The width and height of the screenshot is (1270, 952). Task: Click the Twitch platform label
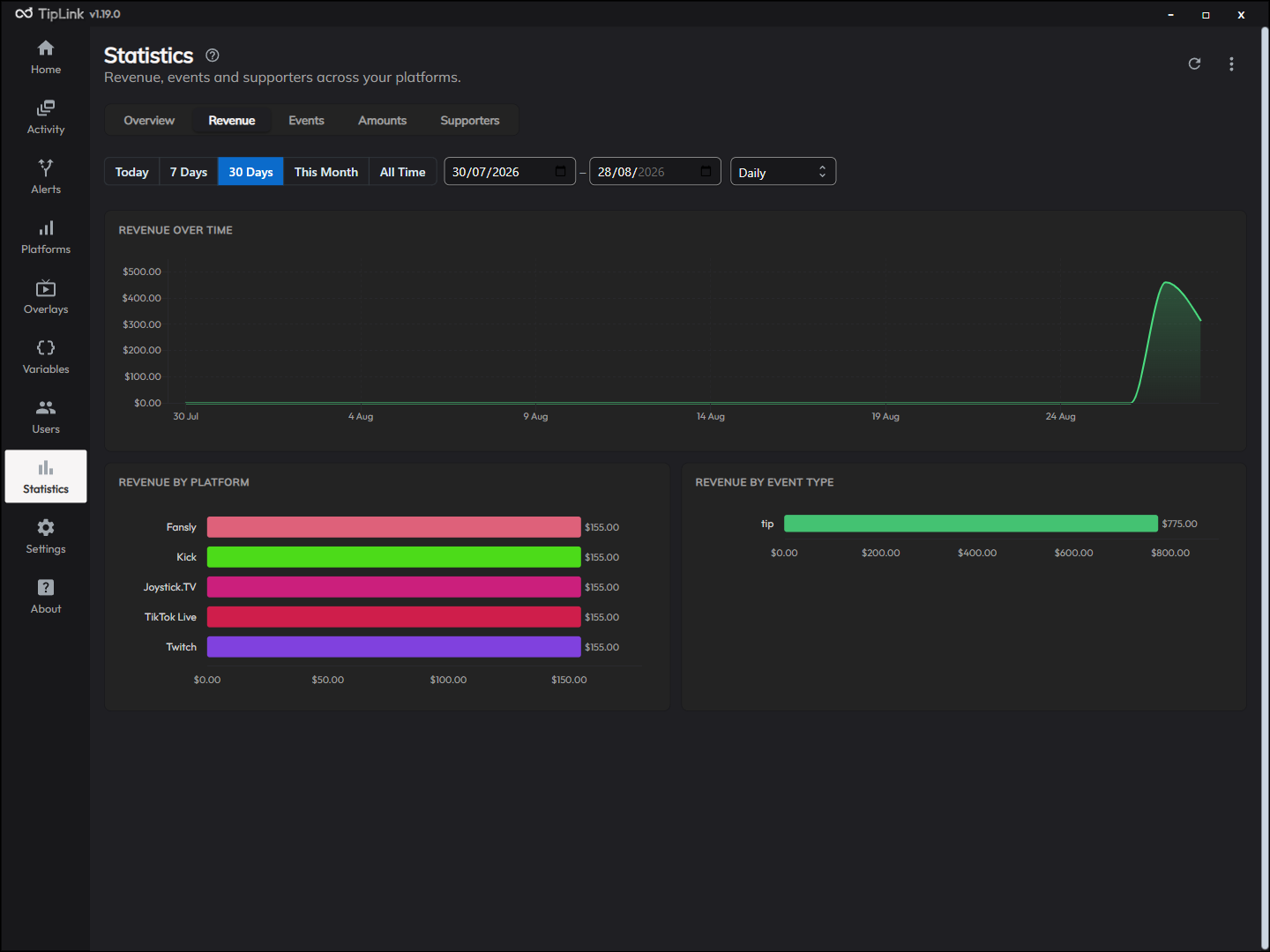[x=181, y=647]
